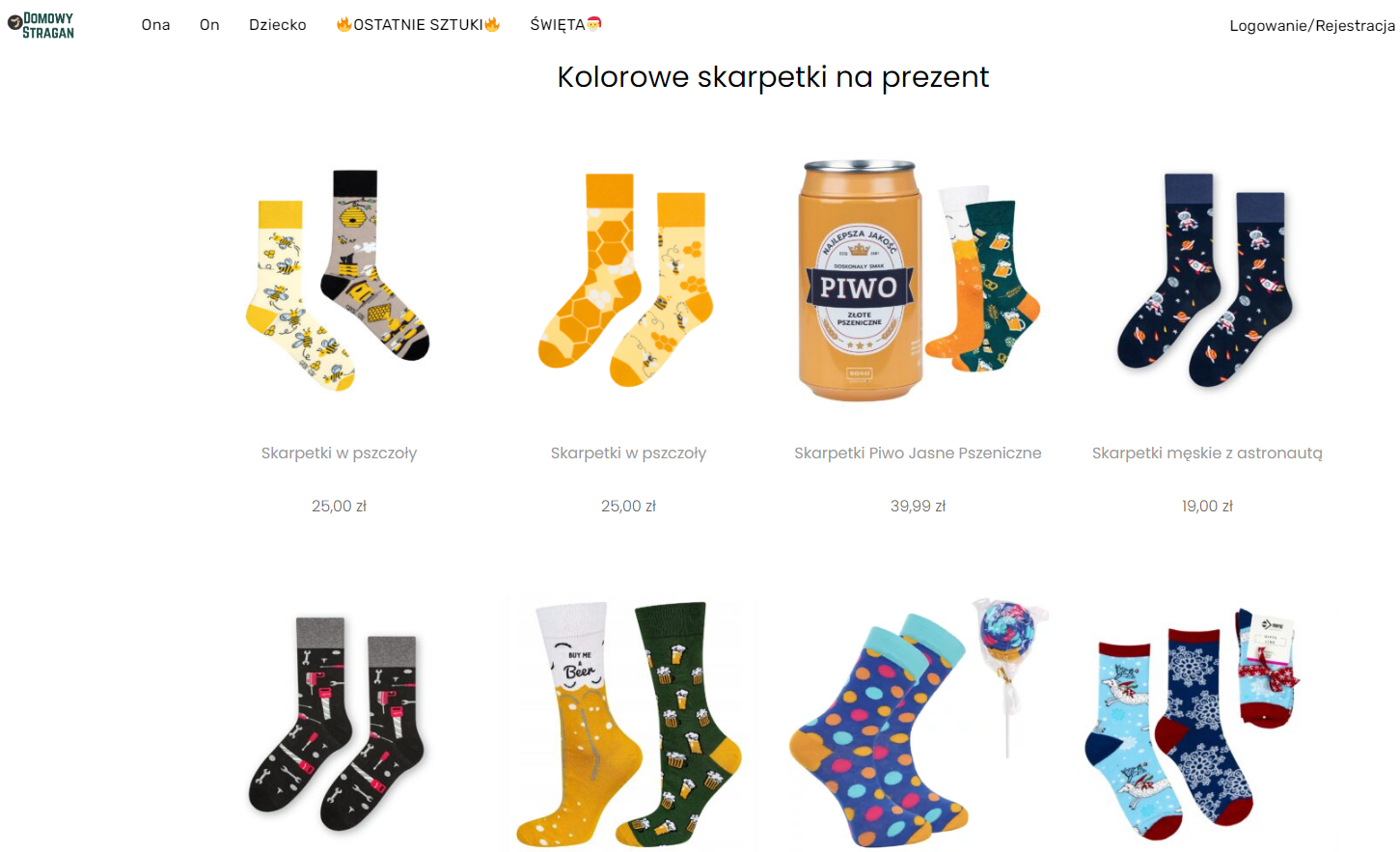1400x852 pixels.
Task: Click the 19,00 zł price
Action: (1207, 506)
